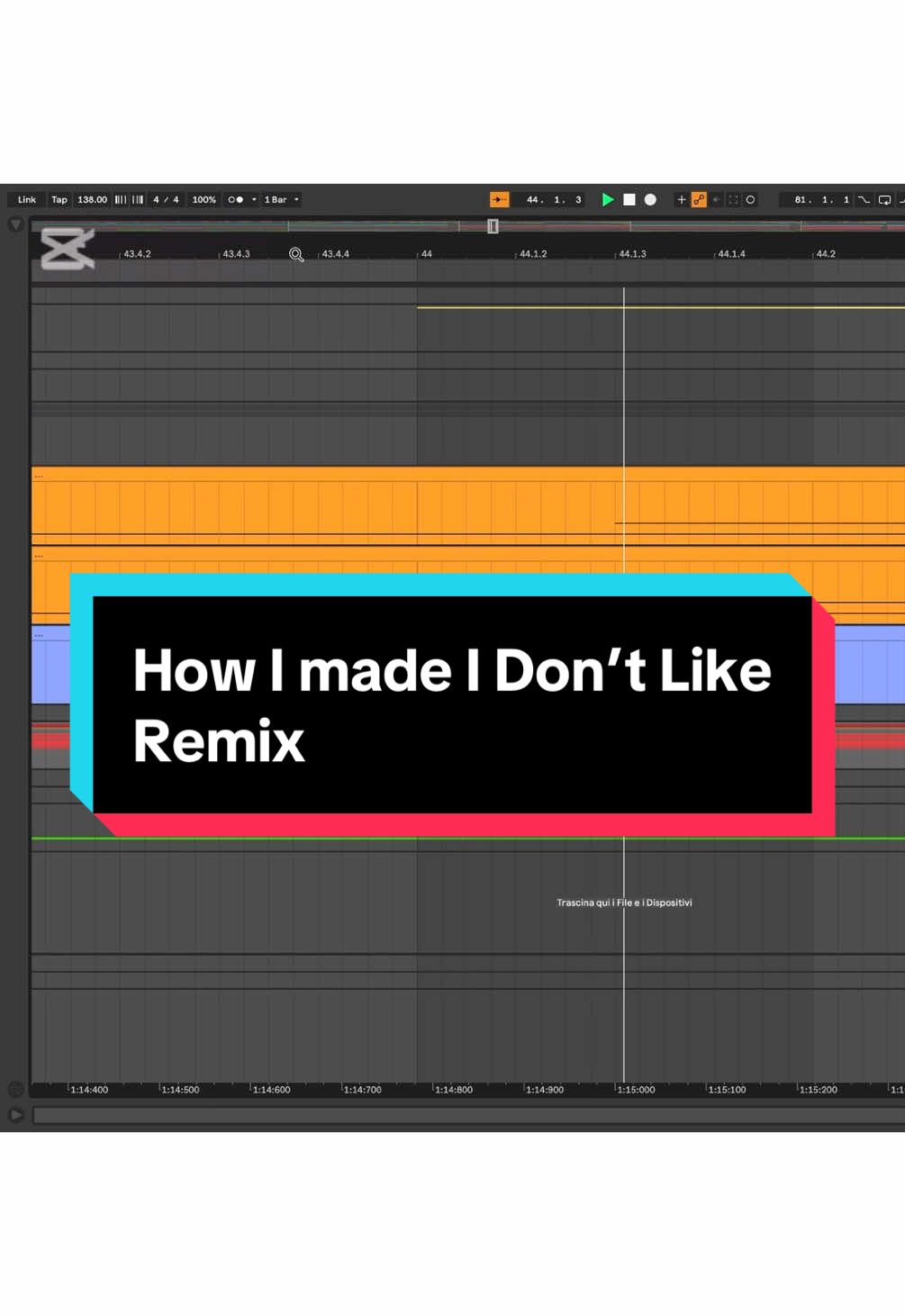The height and width of the screenshot is (1316, 905).
Task: Click the 44.1.4 beat ruler marker
Action: coord(731,254)
